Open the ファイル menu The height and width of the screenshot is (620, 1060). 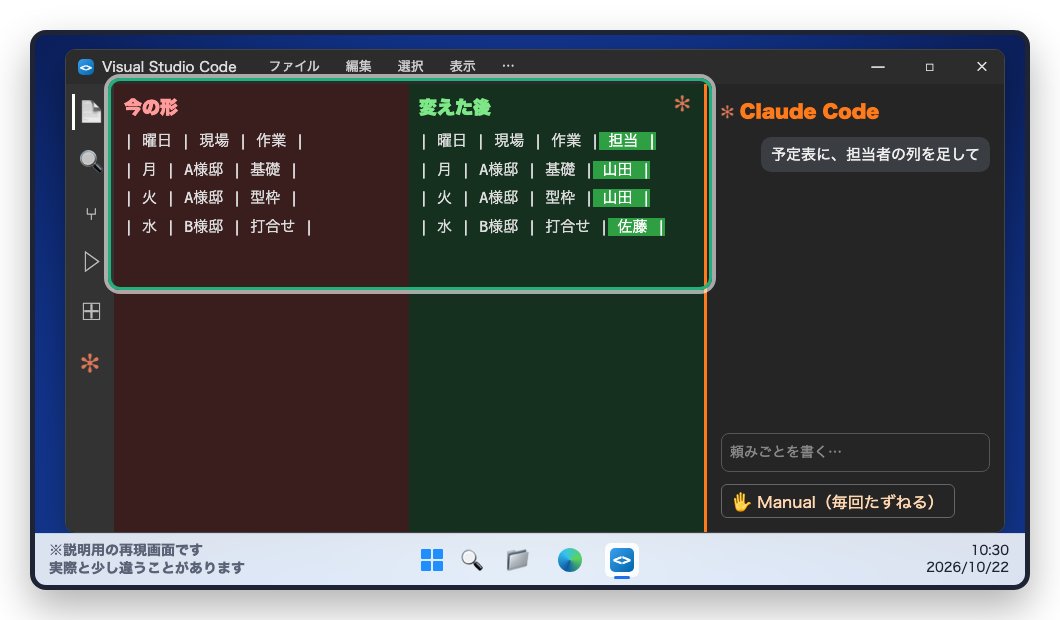click(294, 66)
